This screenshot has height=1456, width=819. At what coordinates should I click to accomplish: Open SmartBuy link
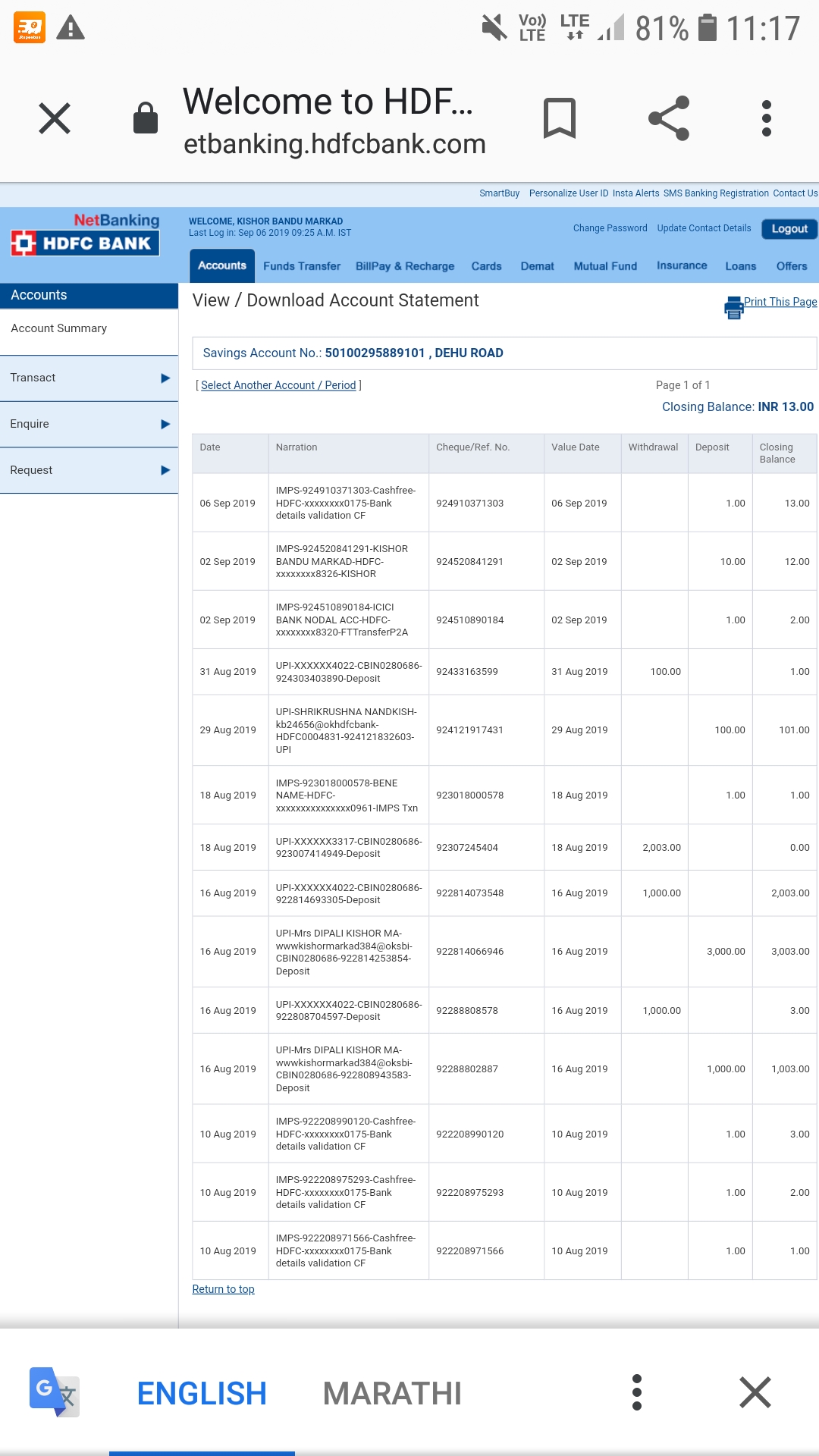[x=499, y=193]
